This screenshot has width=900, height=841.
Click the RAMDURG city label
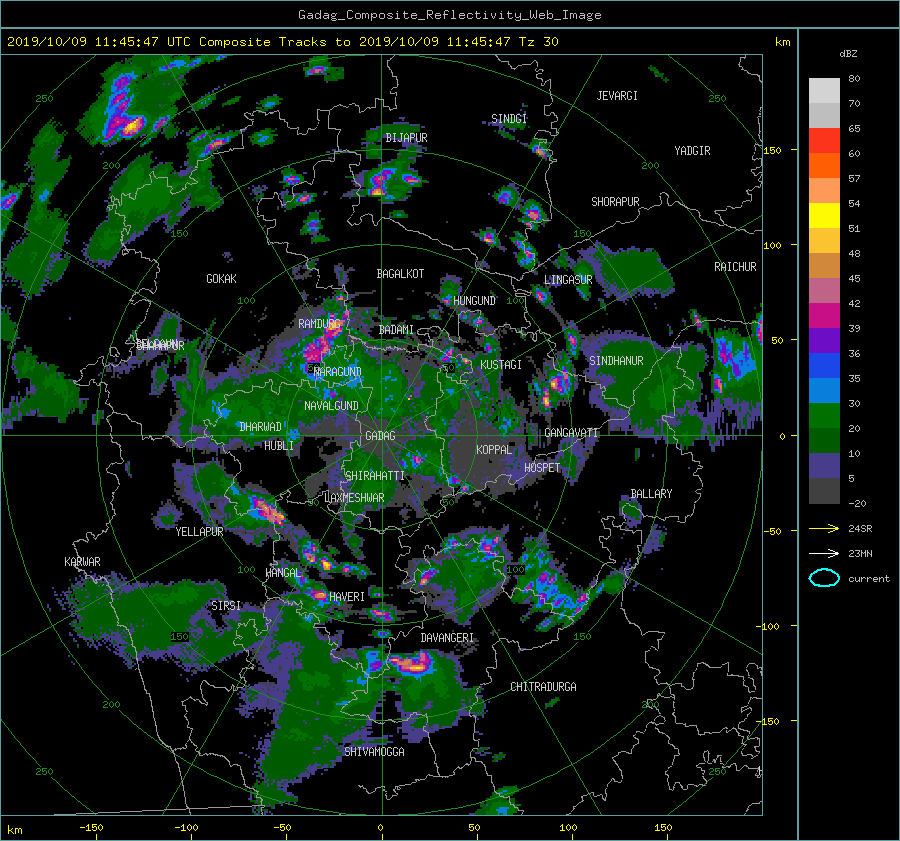(319, 324)
